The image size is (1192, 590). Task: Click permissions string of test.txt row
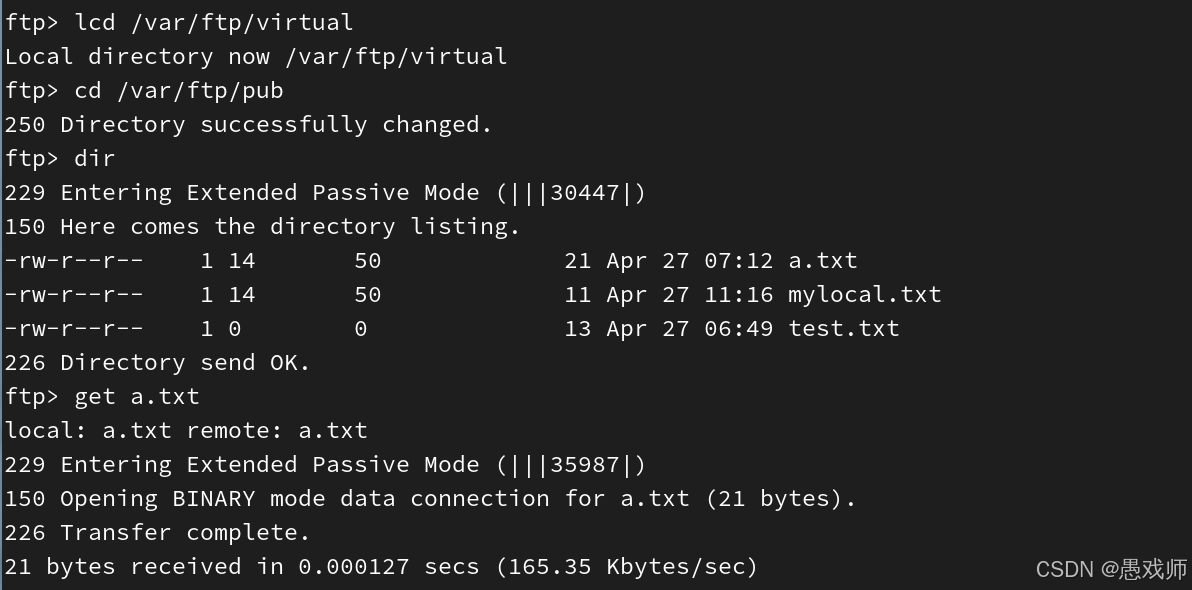click(x=74, y=328)
